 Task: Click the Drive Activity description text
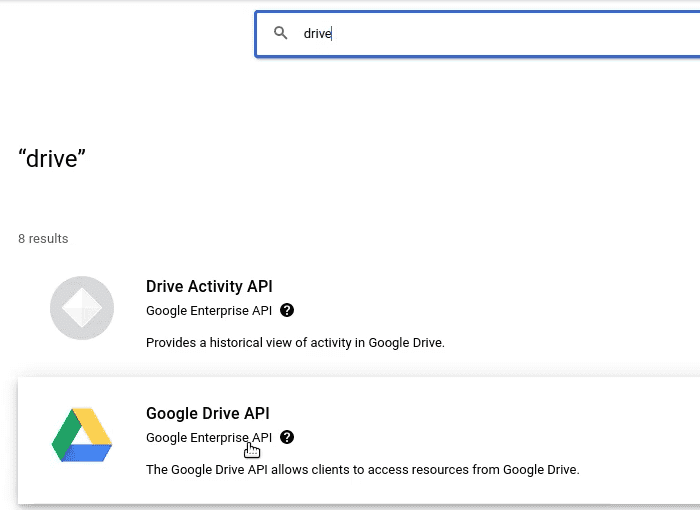coord(295,343)
